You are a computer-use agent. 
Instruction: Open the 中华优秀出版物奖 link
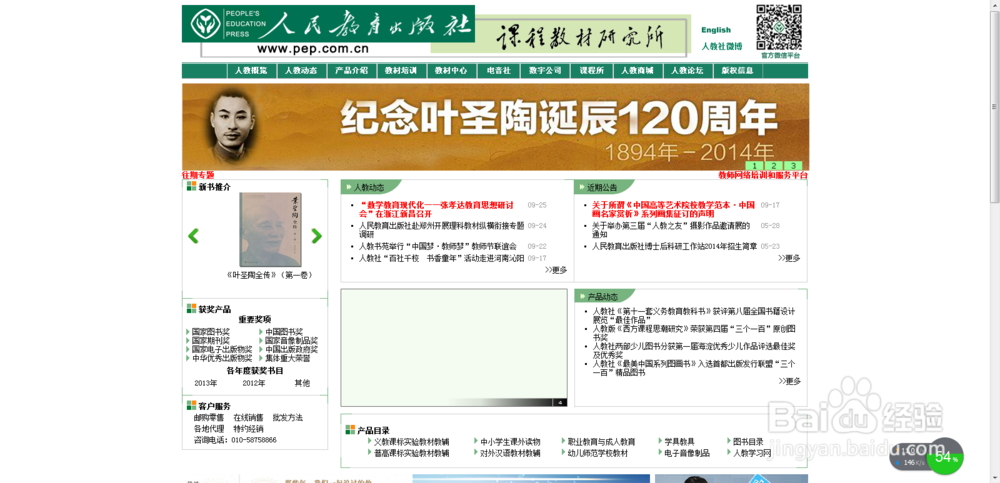(x=222, y=359)
